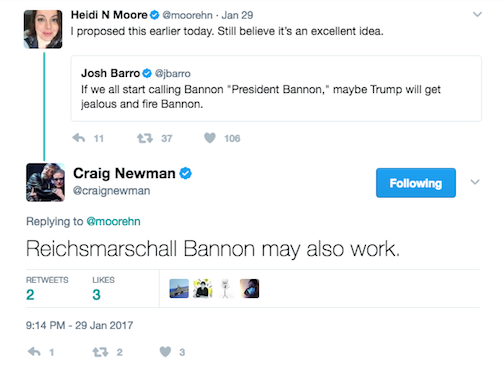Reply to Craig Newman's tweet

click(x=34, y=352)
